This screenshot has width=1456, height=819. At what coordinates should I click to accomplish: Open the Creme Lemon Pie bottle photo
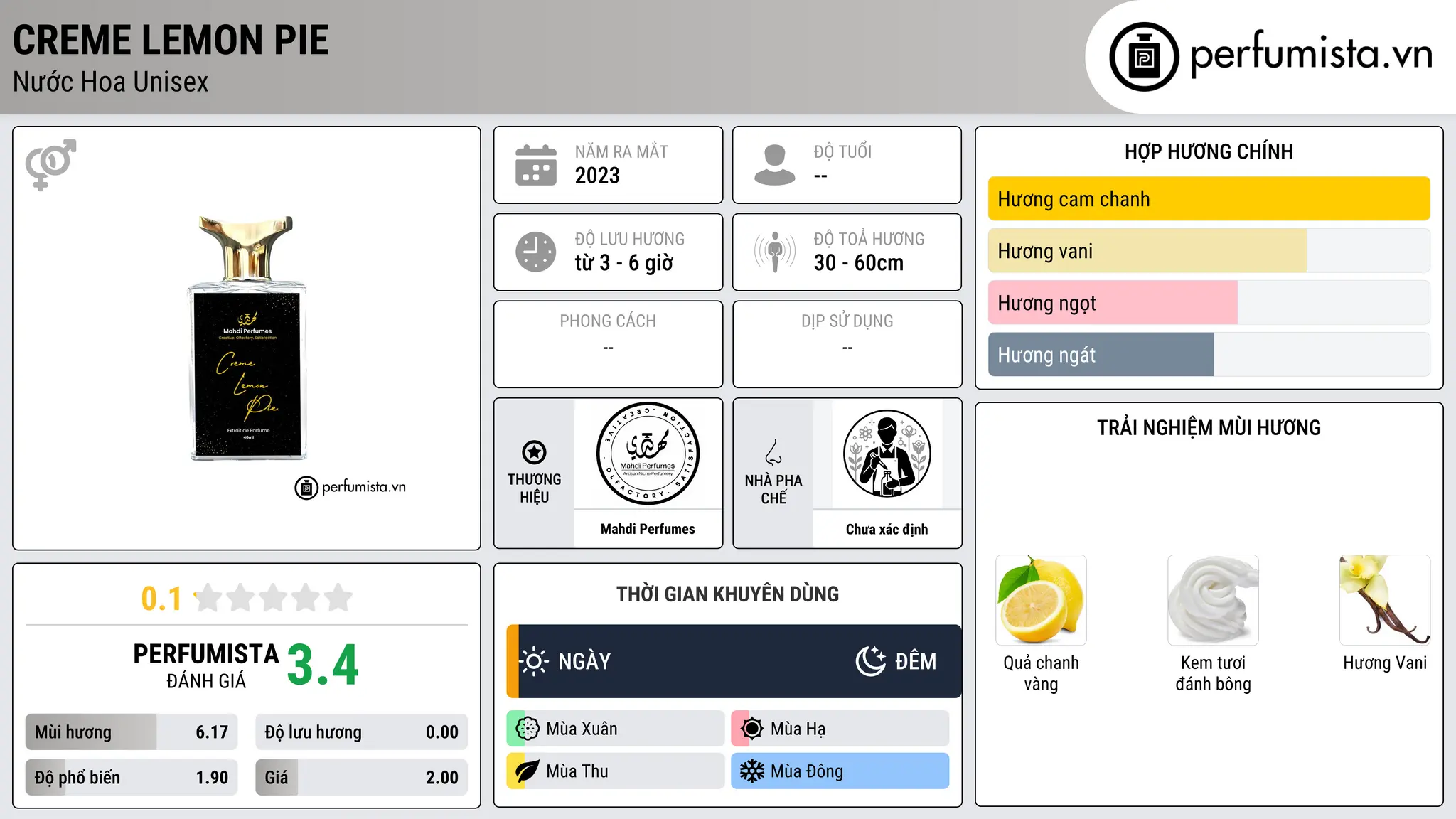coord(247,338)
